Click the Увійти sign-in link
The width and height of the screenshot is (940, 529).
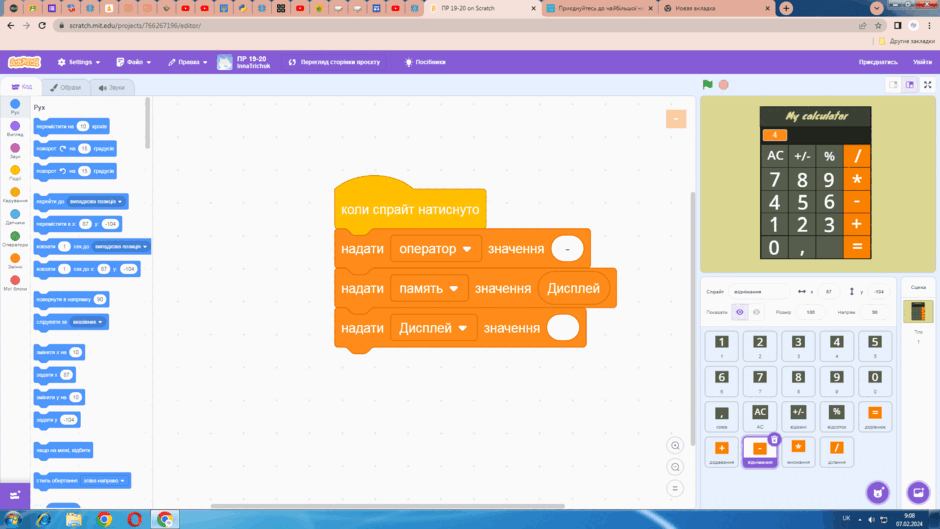click(x=922, y=62)
